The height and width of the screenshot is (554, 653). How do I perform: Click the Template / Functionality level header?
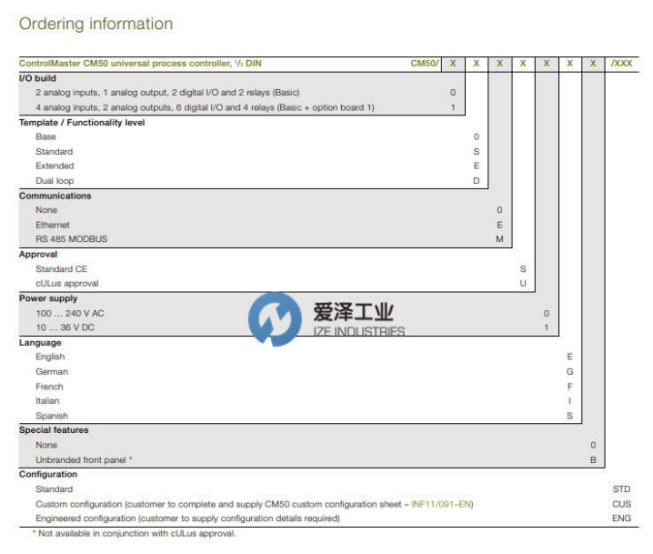pyautogui.click(x=82, y=122)
